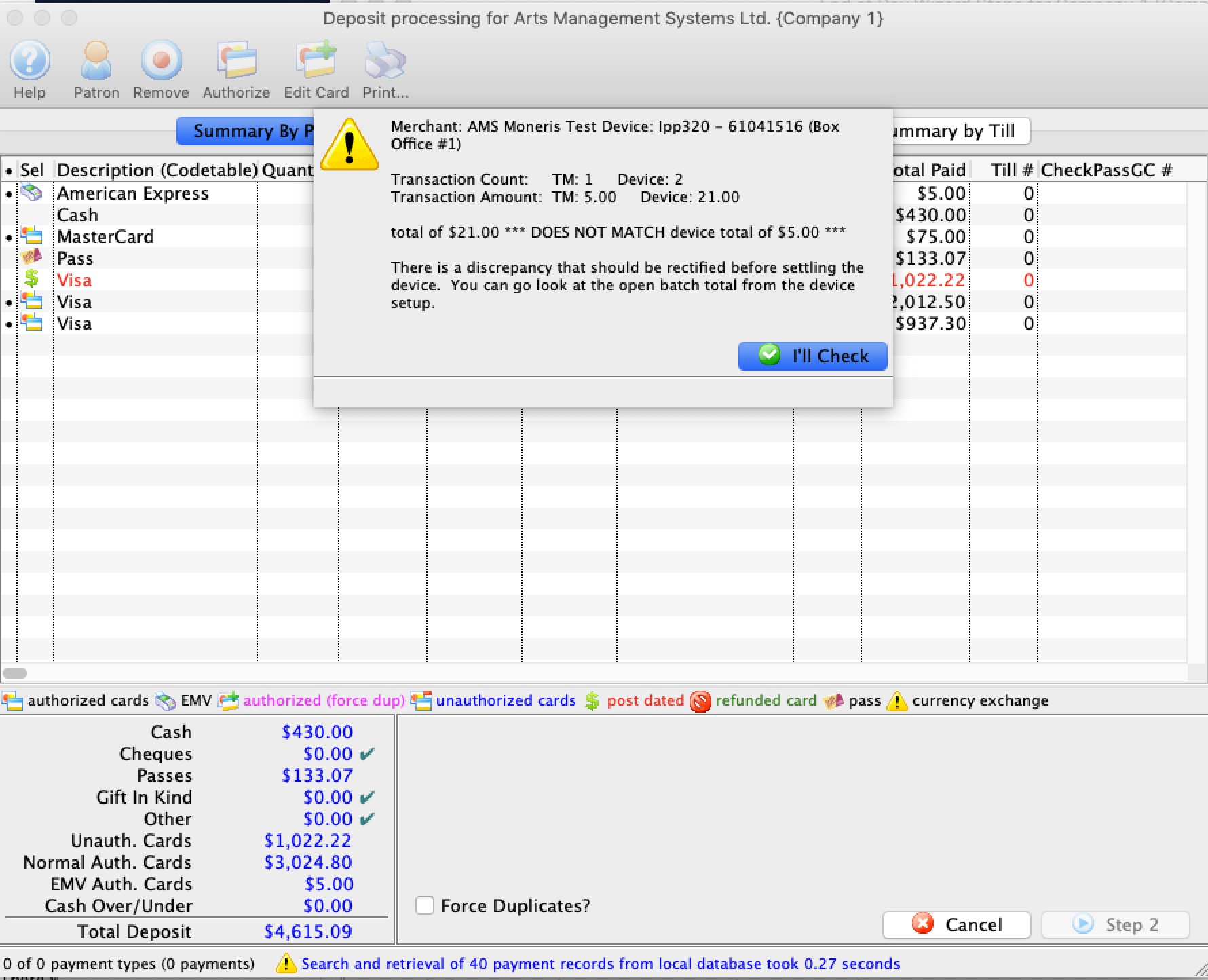This screenshot has width=1208, height=980.
Task: Click the yellow warning icon in the dialog
Action: click(x=350, y=145)
